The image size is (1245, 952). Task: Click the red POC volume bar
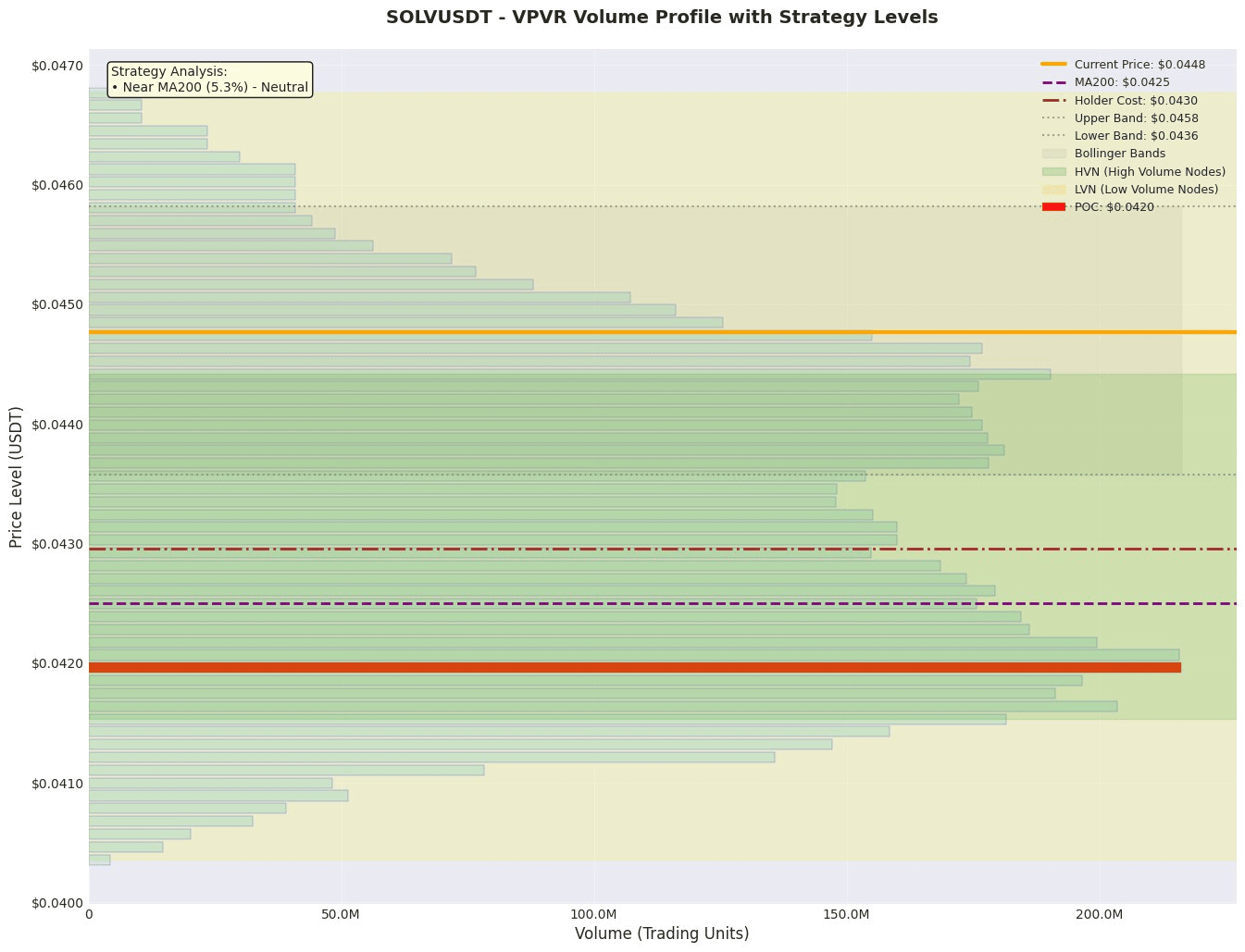point(635,667)
